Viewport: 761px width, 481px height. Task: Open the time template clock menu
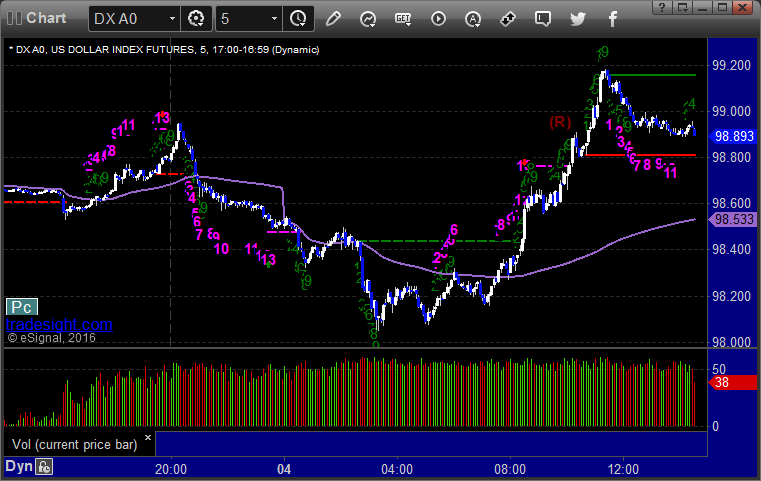click(298, 19)
